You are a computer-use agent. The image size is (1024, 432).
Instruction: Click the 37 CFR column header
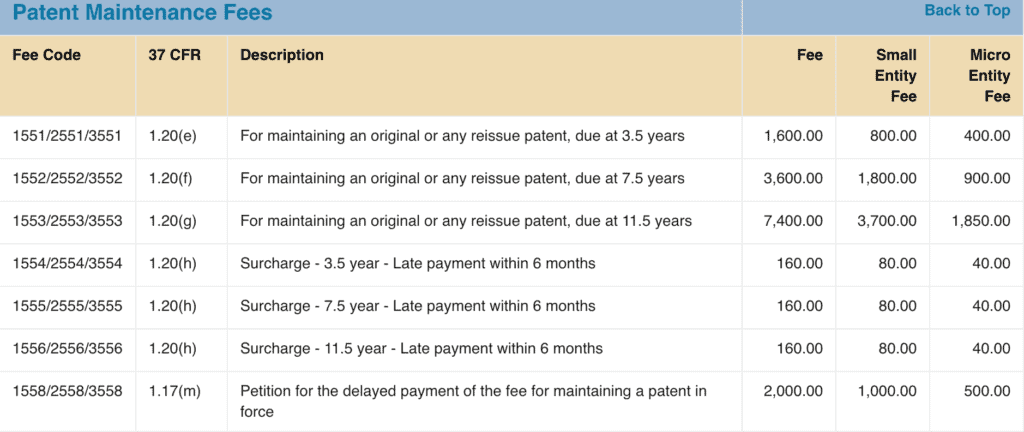point(174,55)
